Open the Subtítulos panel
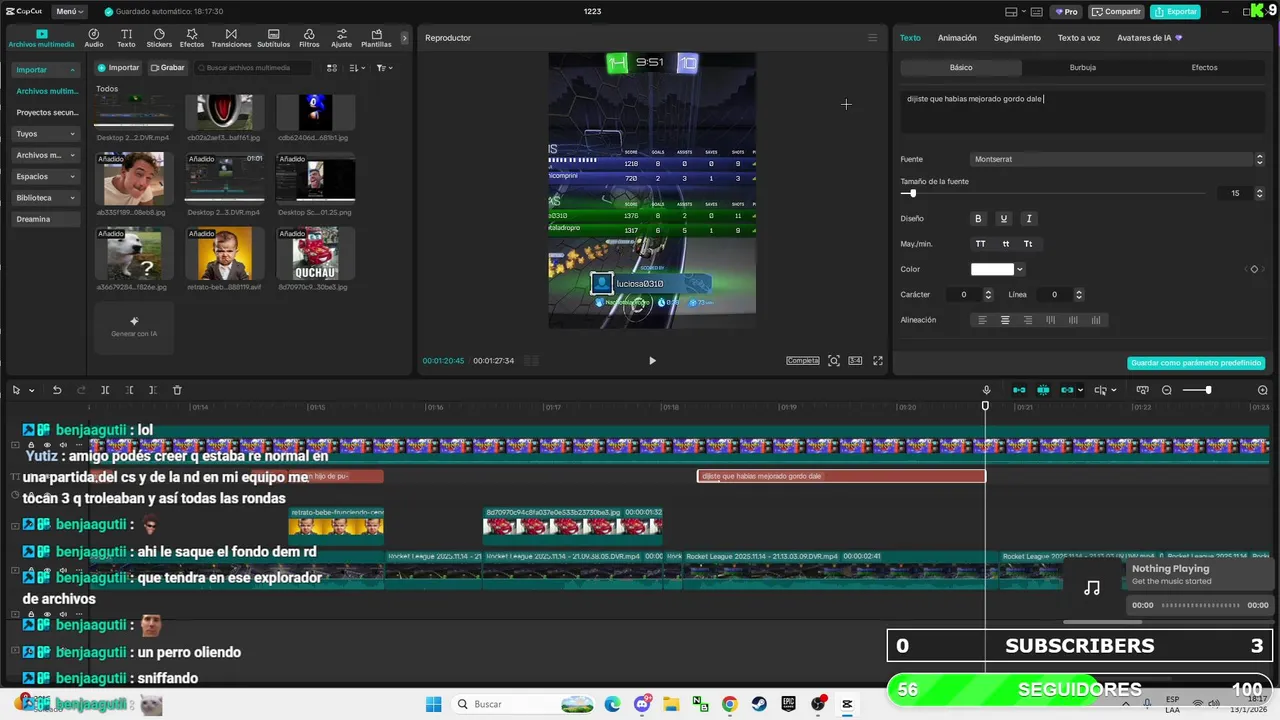 click(273, 38)
